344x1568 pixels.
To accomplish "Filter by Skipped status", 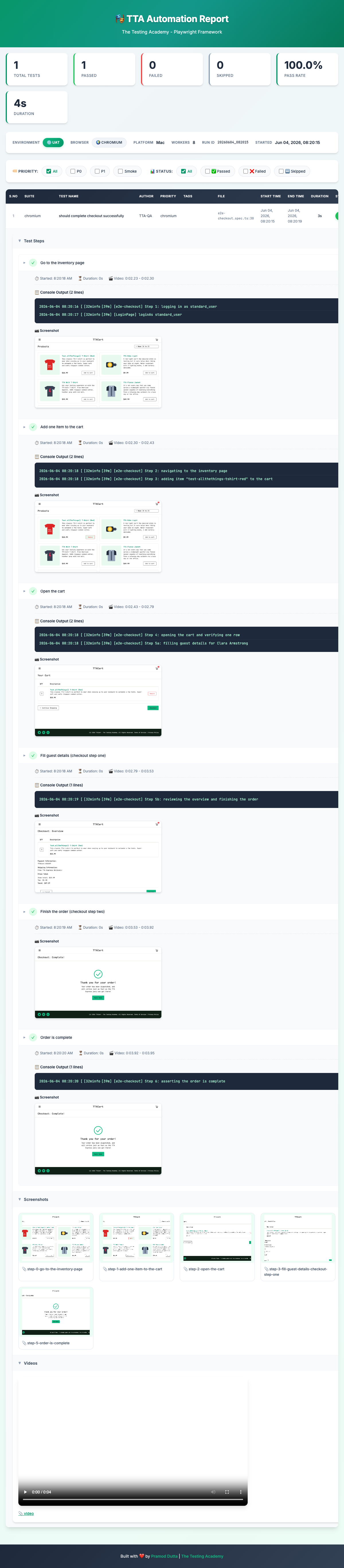I will (x=281, y=171).
